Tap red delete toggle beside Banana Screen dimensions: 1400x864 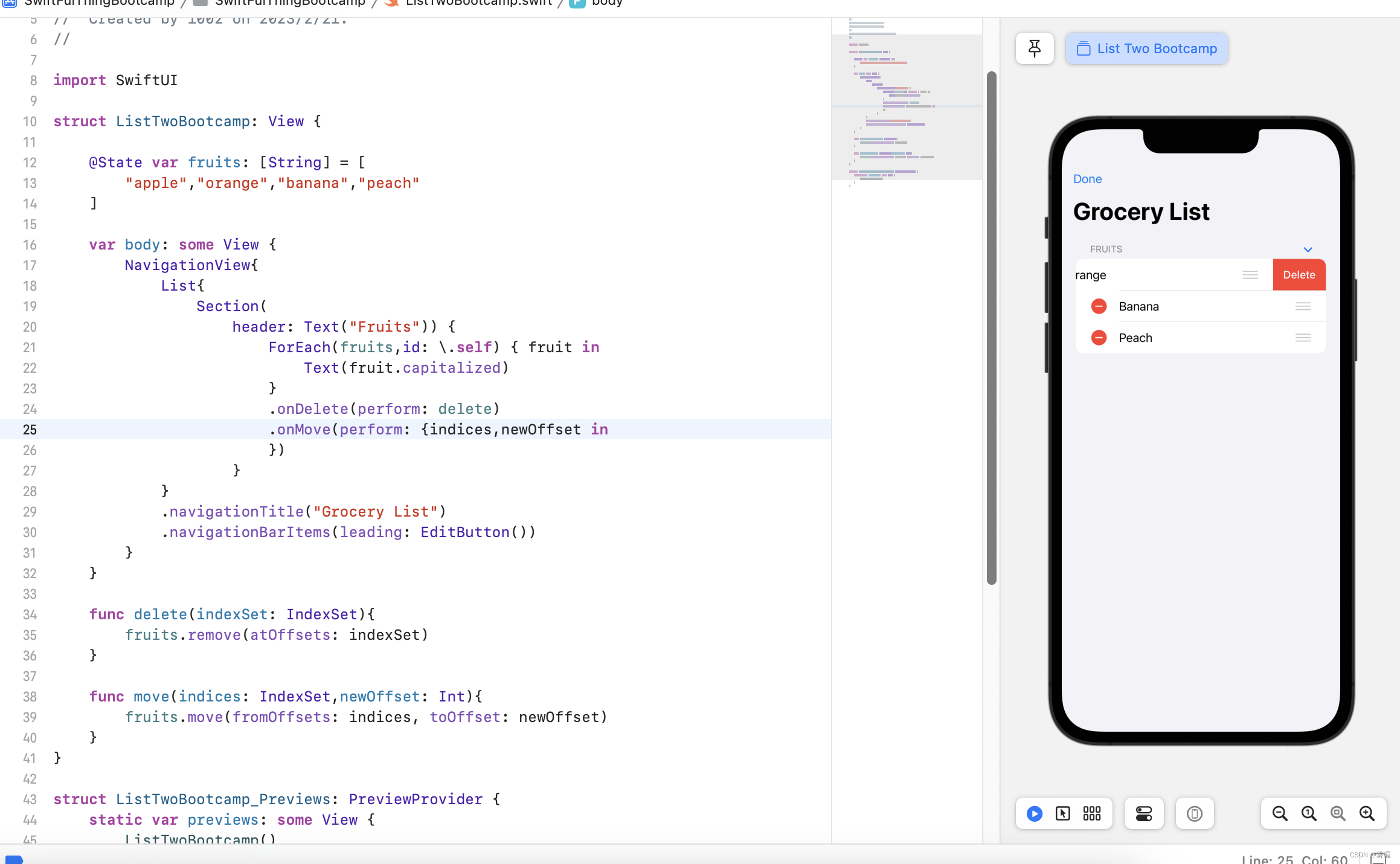tap(1099, 306)
